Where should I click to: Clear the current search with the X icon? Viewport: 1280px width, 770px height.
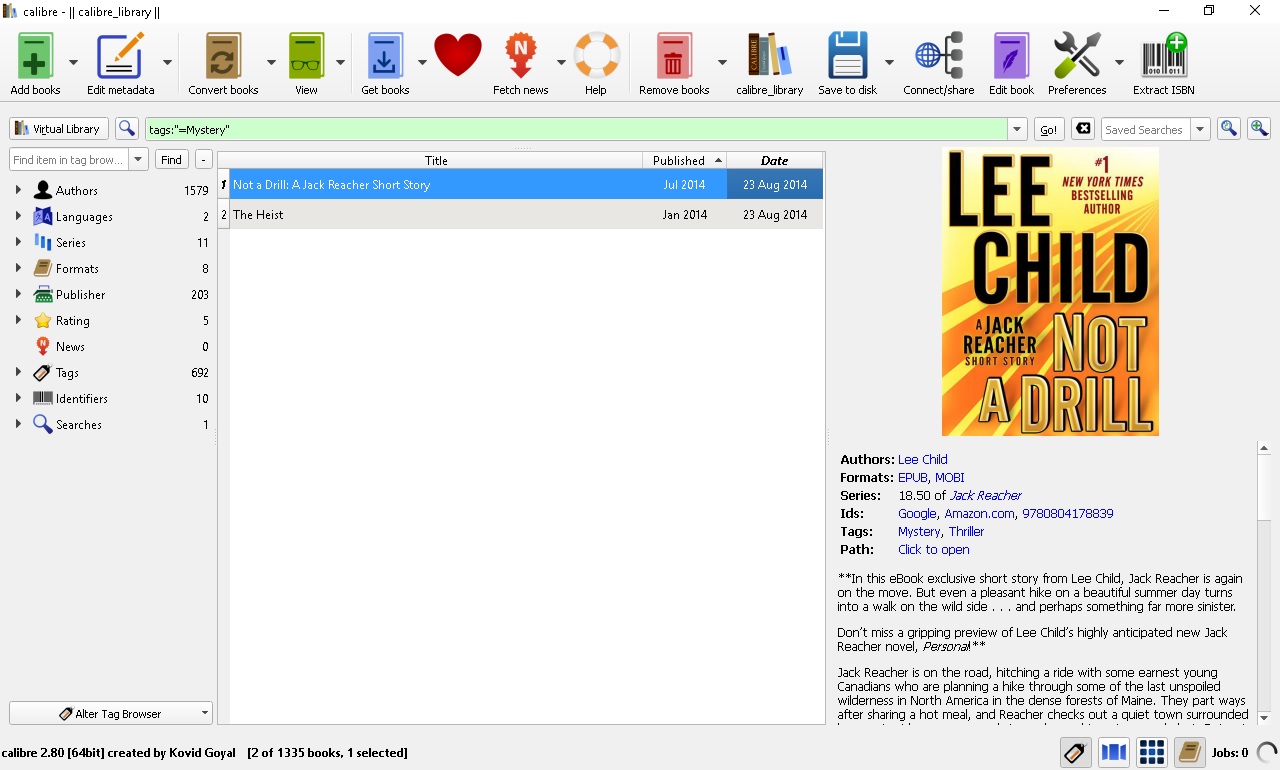(x=1083, y=129)
